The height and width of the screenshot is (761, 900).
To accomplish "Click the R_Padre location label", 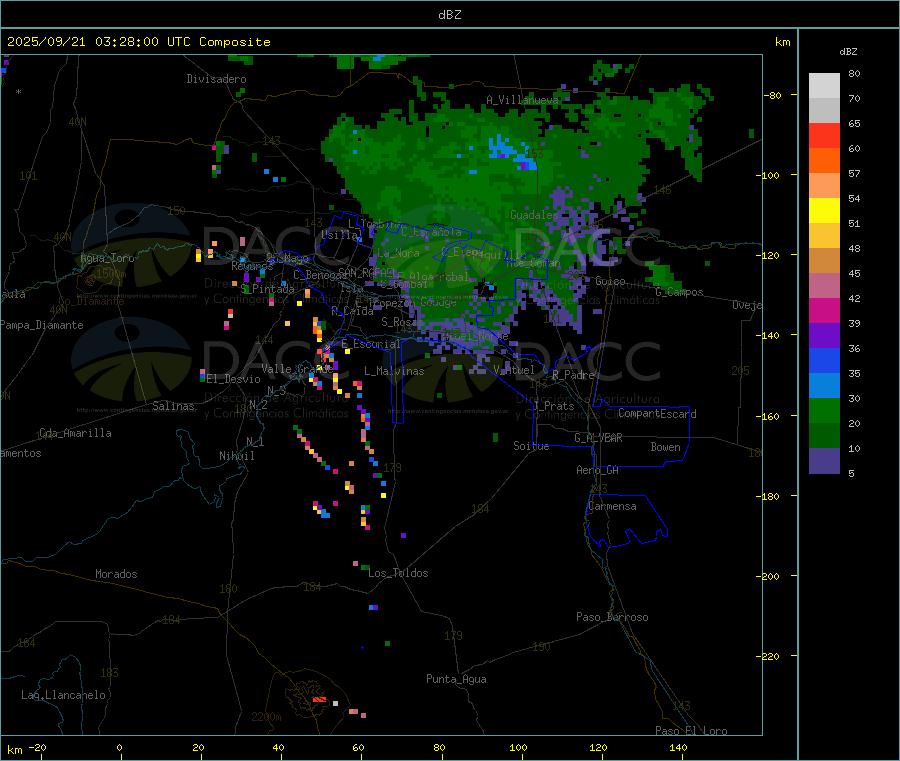I will (573, 375).
